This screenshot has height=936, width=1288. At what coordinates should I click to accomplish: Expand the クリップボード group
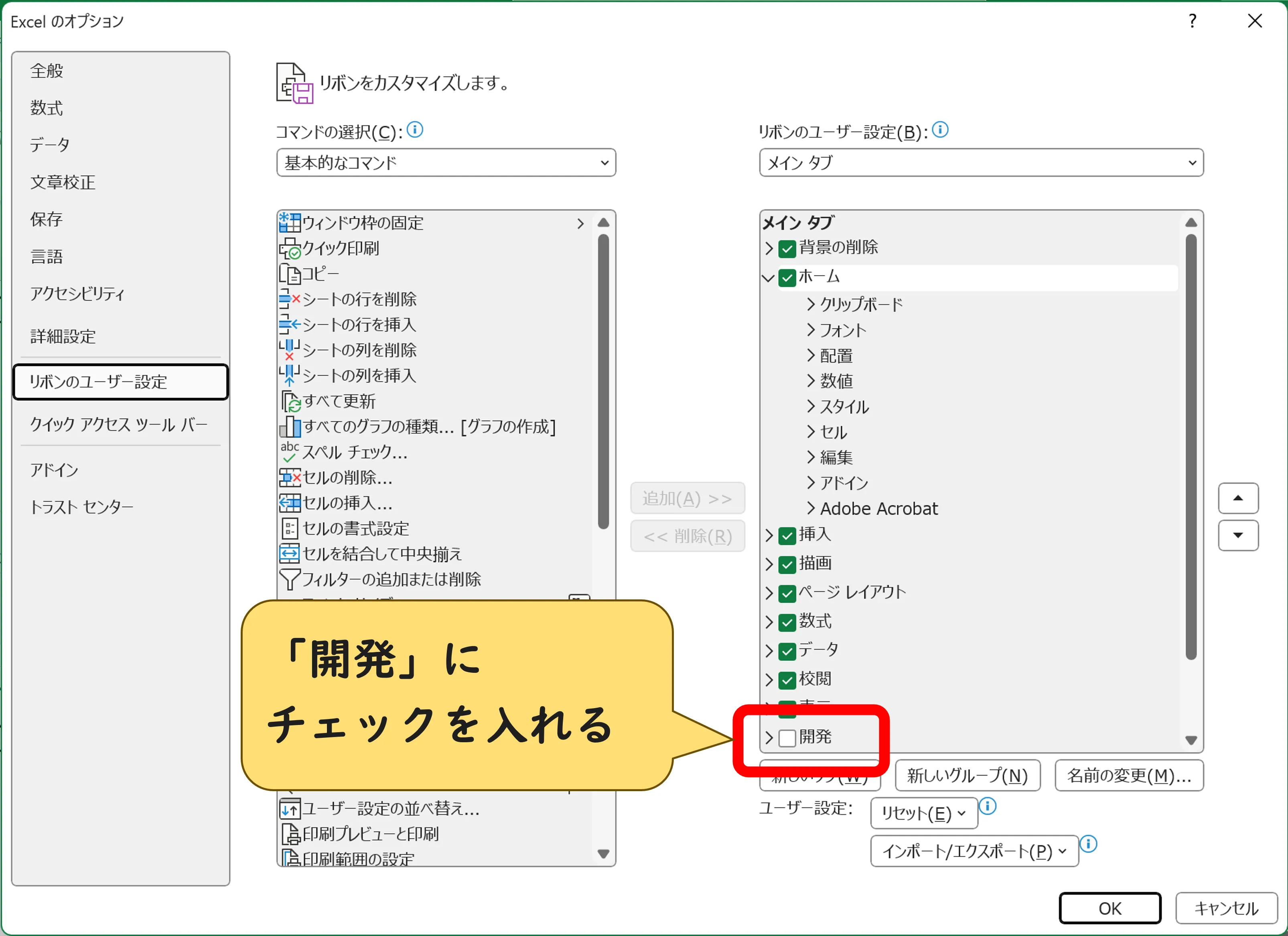coord(811,305)
